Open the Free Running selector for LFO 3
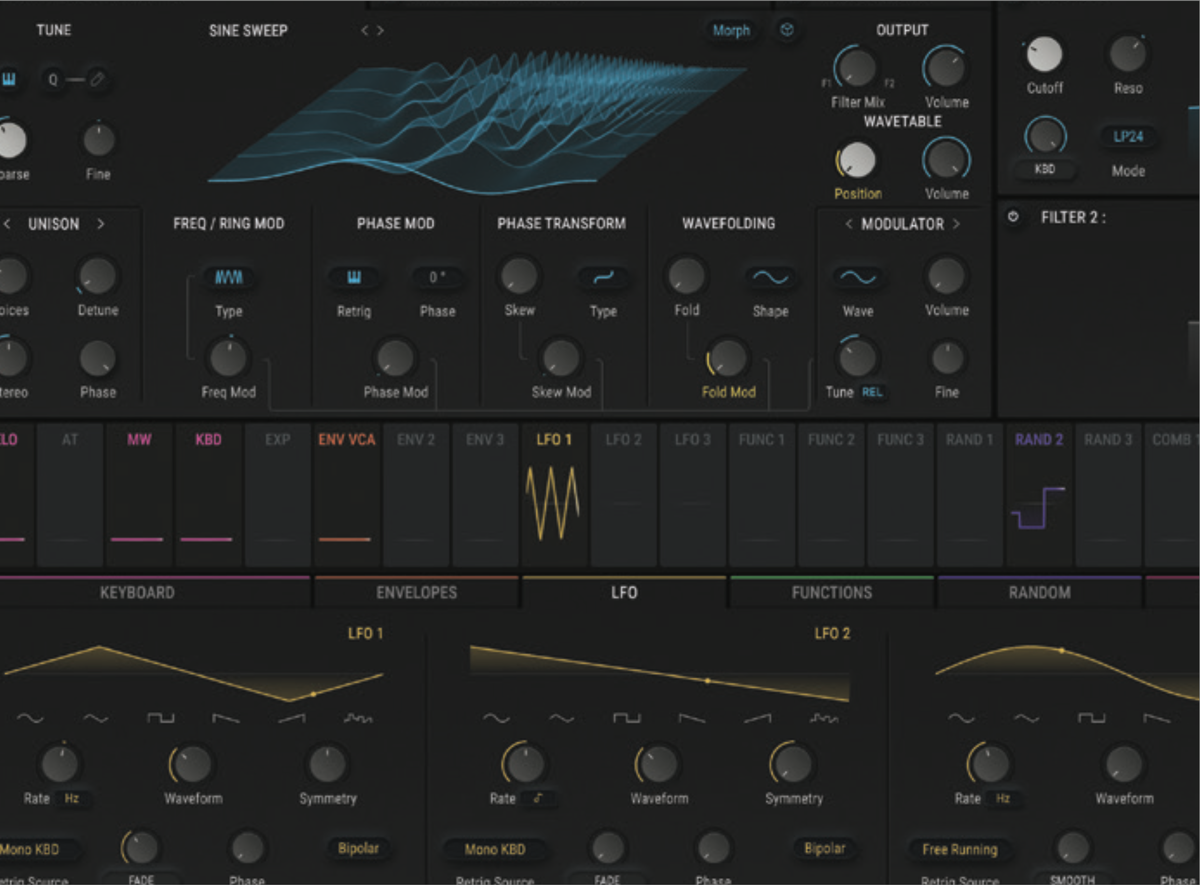Image resolution: width=1200 pixels, height=885 pixels. pyautogui.click(x=958, y=848)
